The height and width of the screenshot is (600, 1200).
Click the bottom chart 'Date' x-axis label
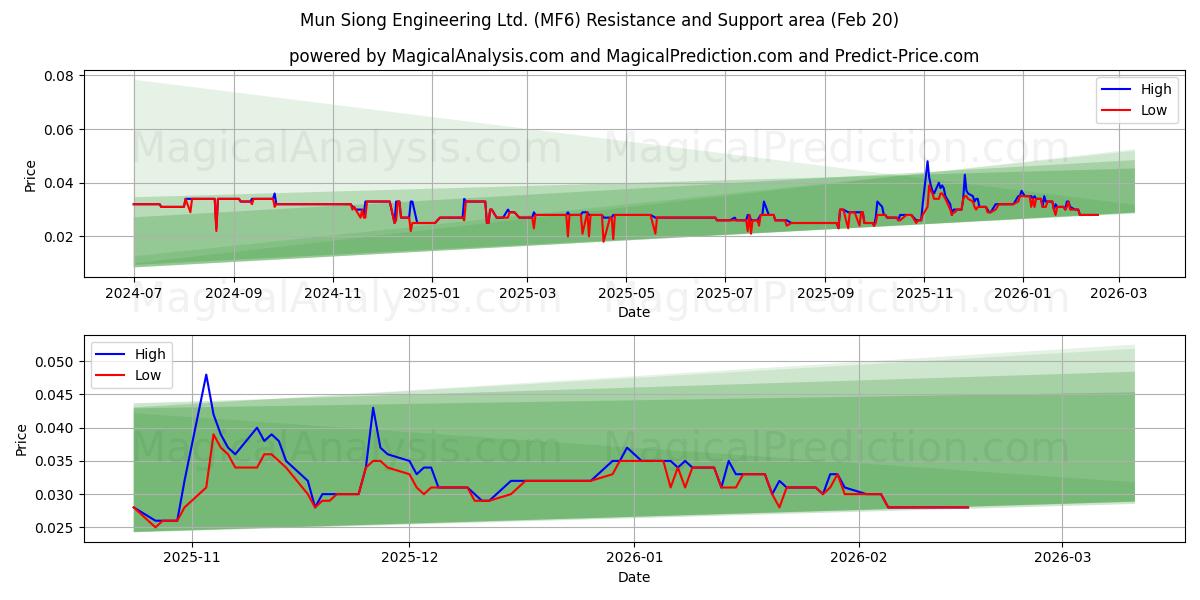click(x=634, y=577)
